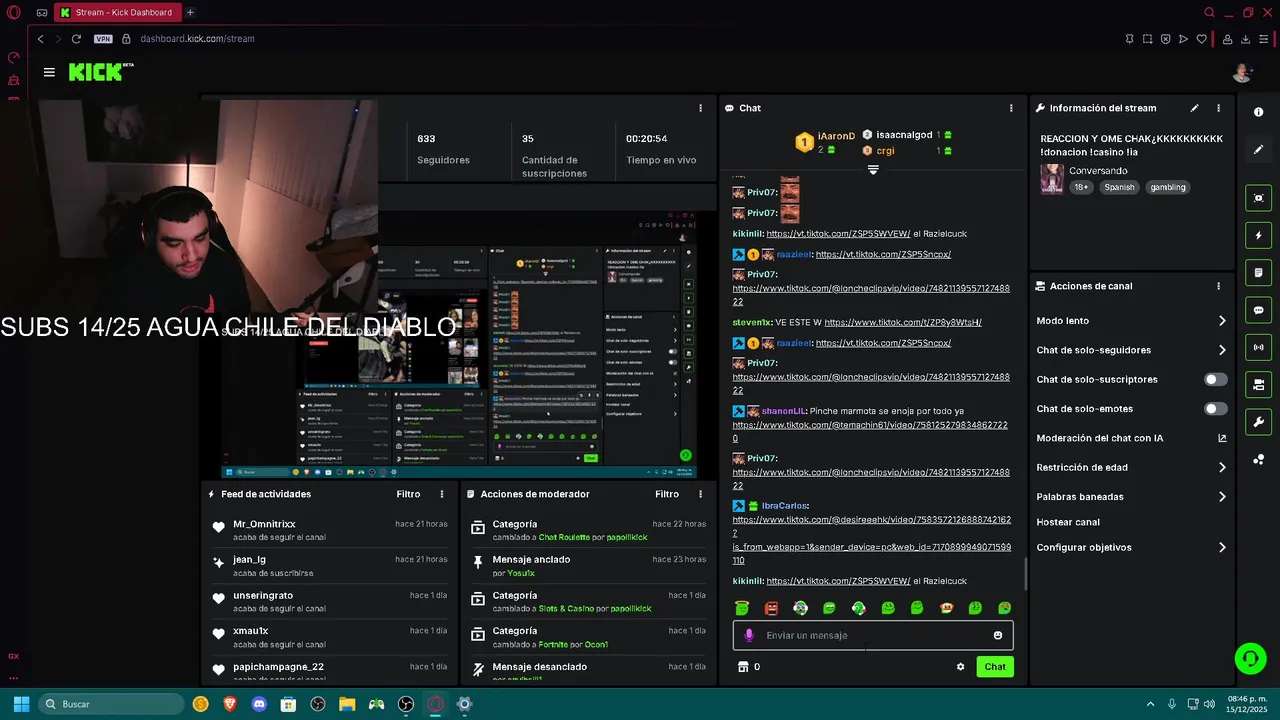
Task: Click the green headset support button
Action: 1250,658
